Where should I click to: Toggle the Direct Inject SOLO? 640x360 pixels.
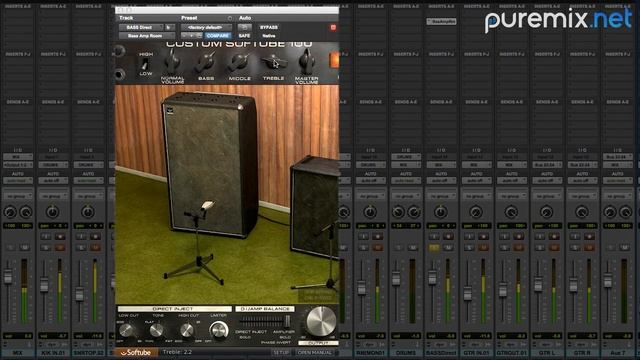click(245, 338)
